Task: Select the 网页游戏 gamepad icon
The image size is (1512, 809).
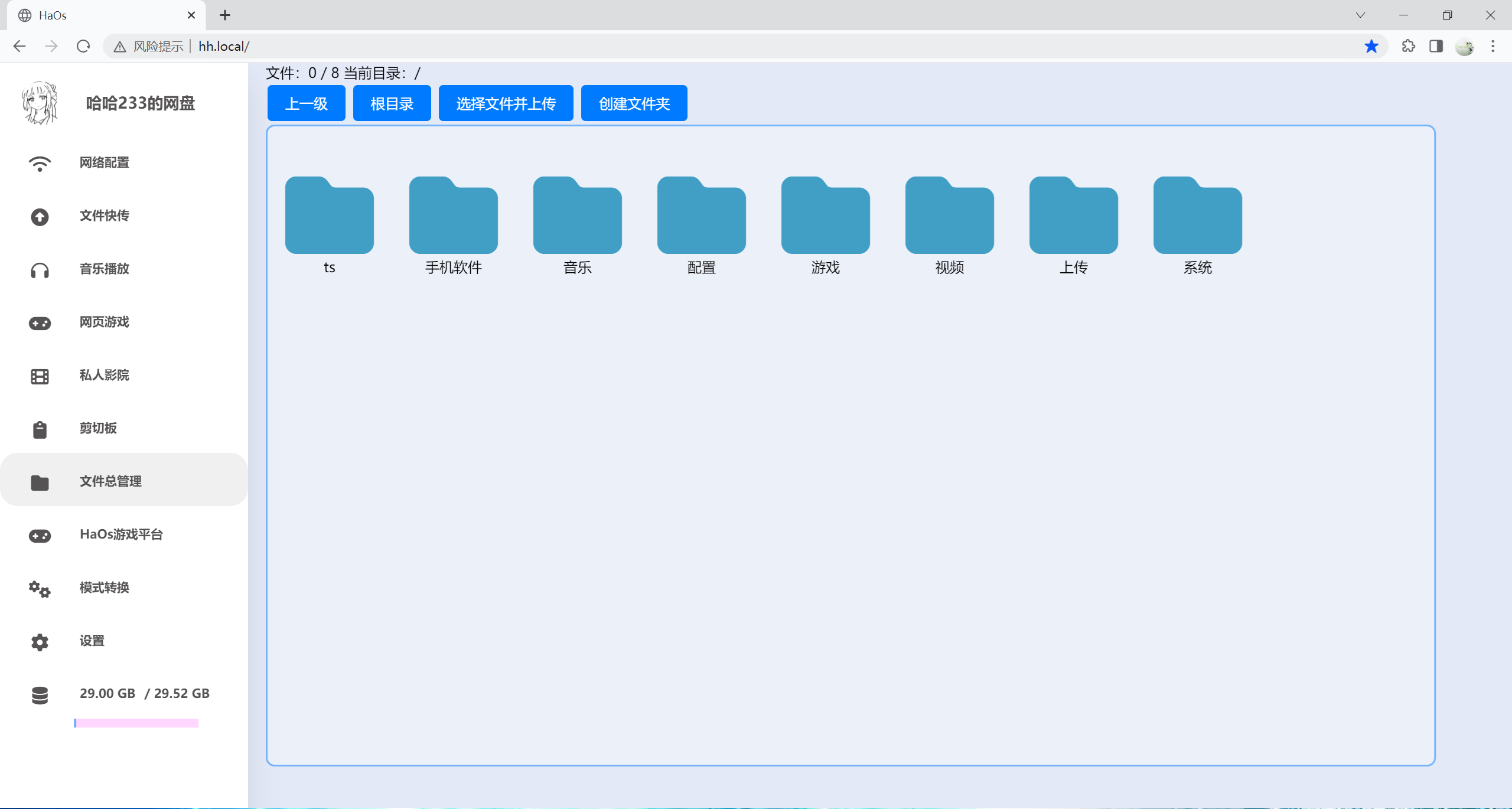Action: click(x=40, y=323)
